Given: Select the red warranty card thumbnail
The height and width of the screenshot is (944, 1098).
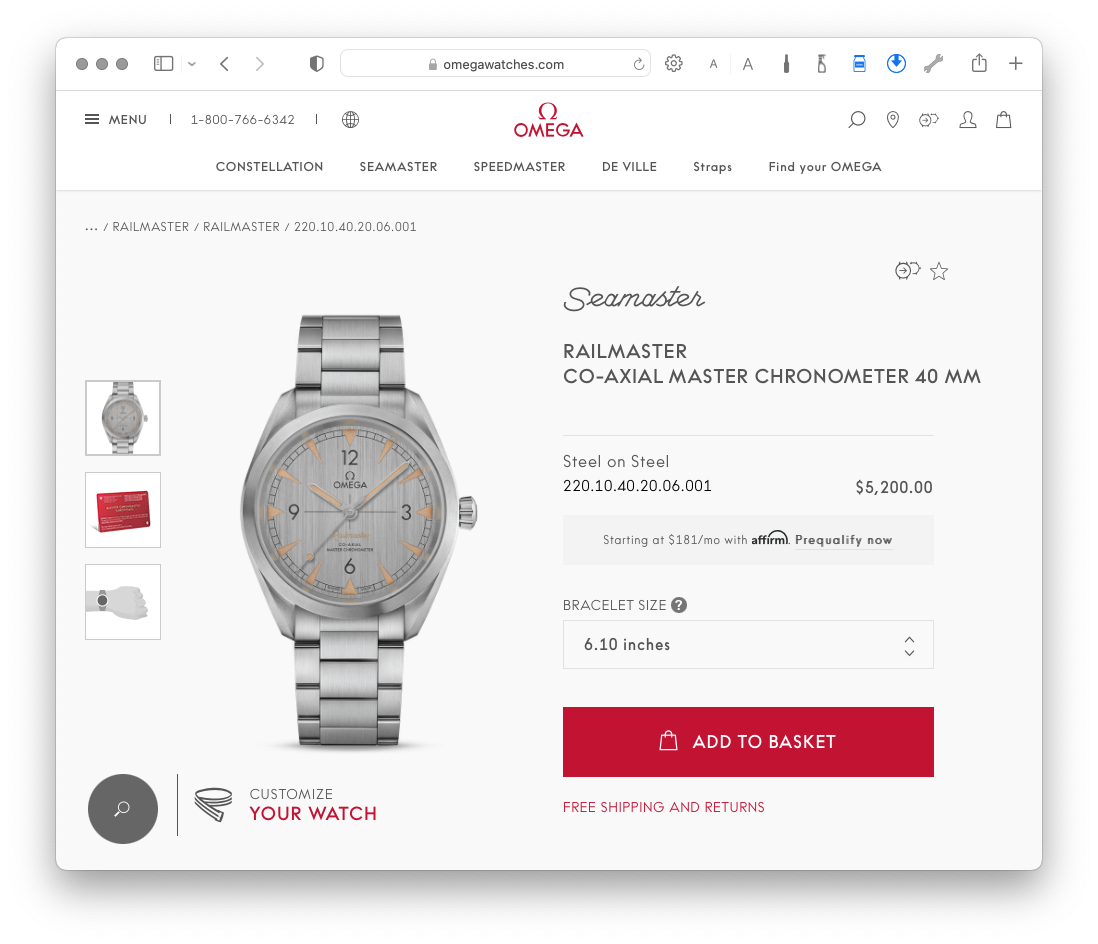Looking at the screenshot, I should [123, 510].
